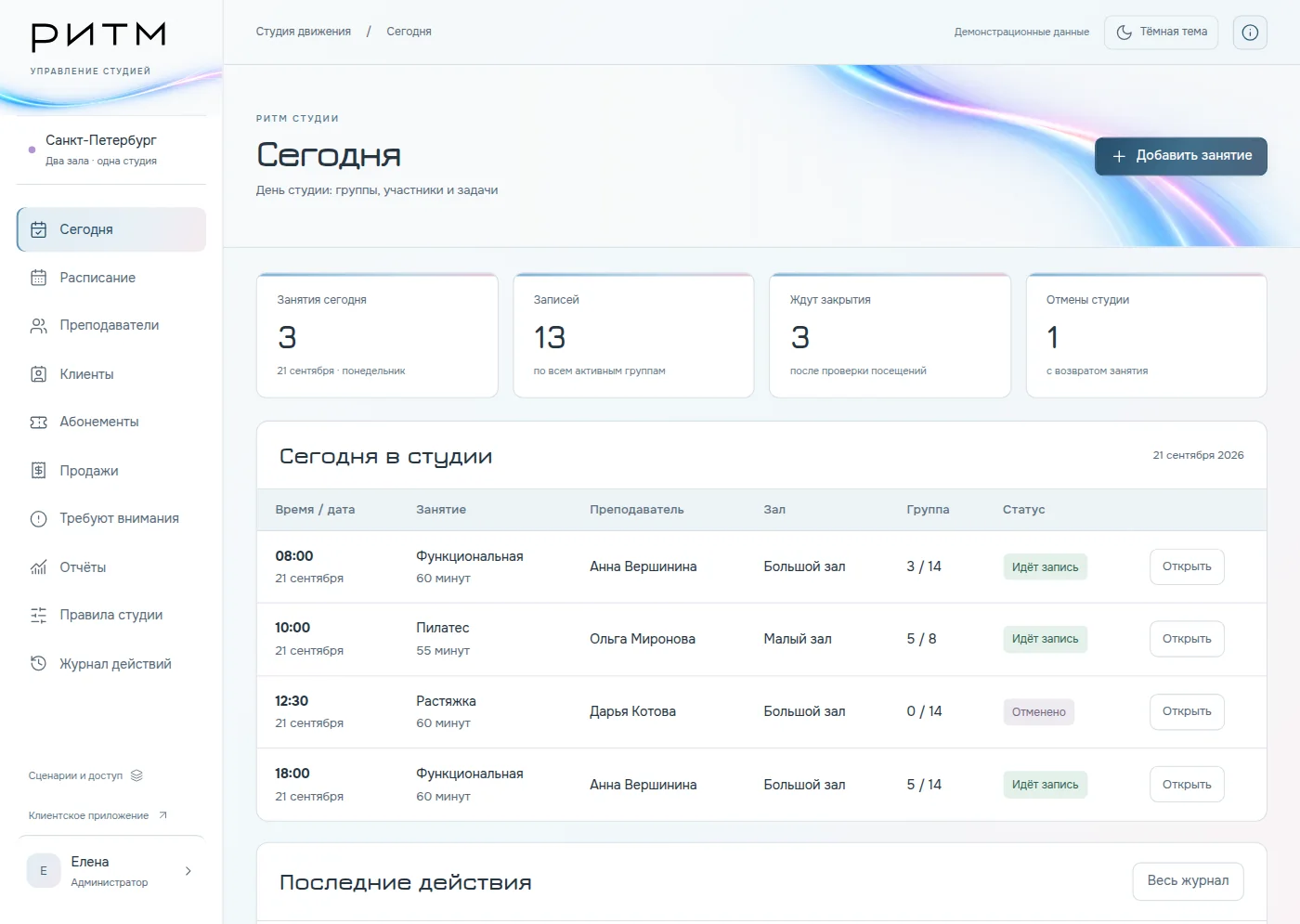Click the chart icon for Отчёты

click(38, 567)
